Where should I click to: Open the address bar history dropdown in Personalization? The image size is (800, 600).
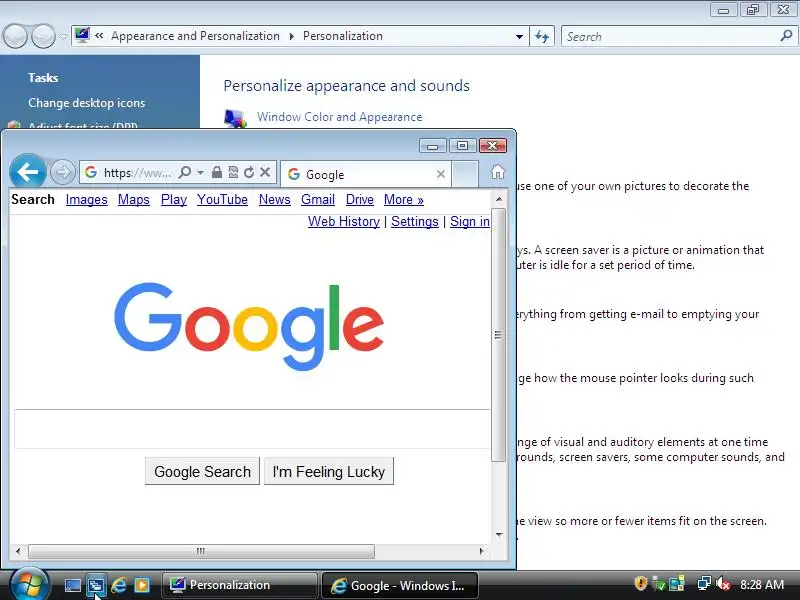pyautogui.click(x=519, y=37)
